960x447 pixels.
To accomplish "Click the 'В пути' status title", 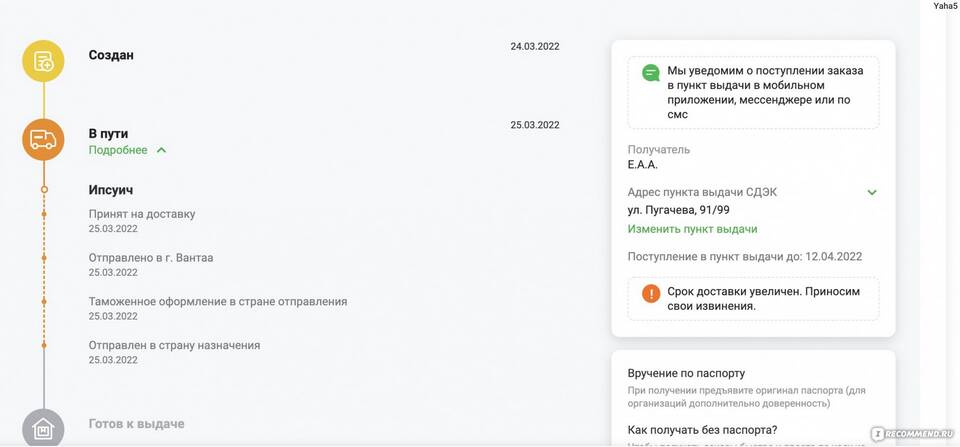I will (x=108, y=133).
